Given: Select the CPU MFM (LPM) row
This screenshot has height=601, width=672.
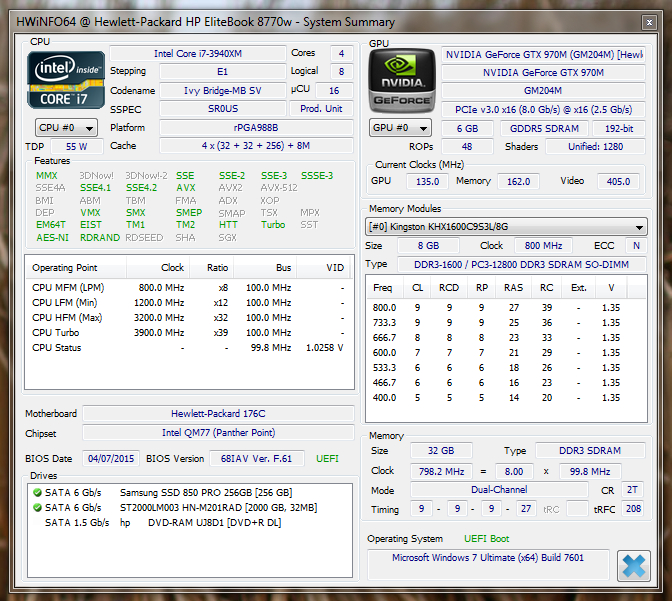Looking at the screenshot, I should (x=189, y=288).
